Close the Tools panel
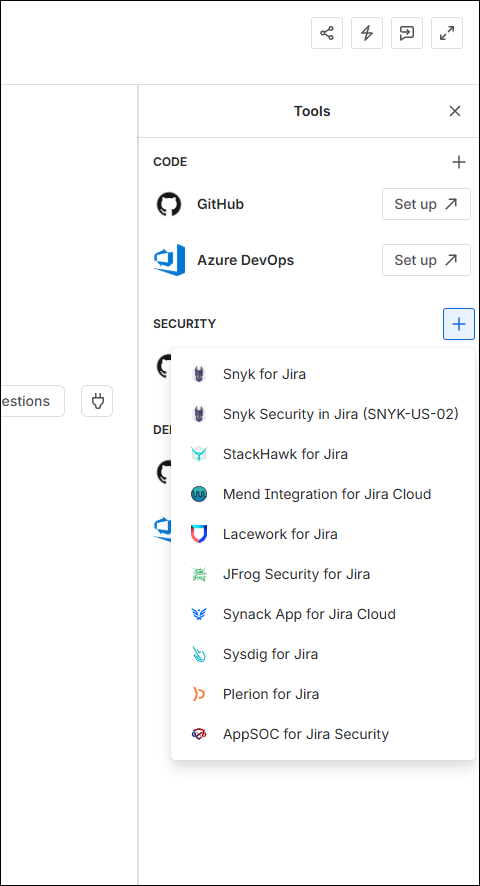480x886 pixels. pyautogui.click(x=455, y=111)
